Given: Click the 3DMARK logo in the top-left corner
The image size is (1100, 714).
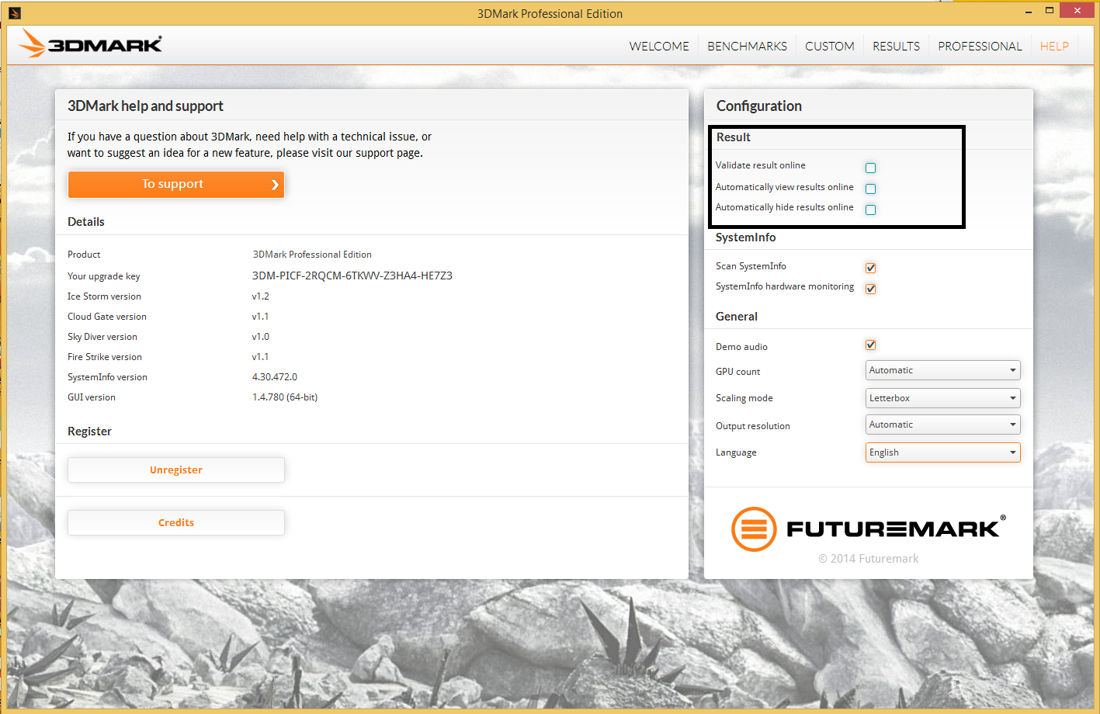Looking at the screenshot, I should coord(90,44).
